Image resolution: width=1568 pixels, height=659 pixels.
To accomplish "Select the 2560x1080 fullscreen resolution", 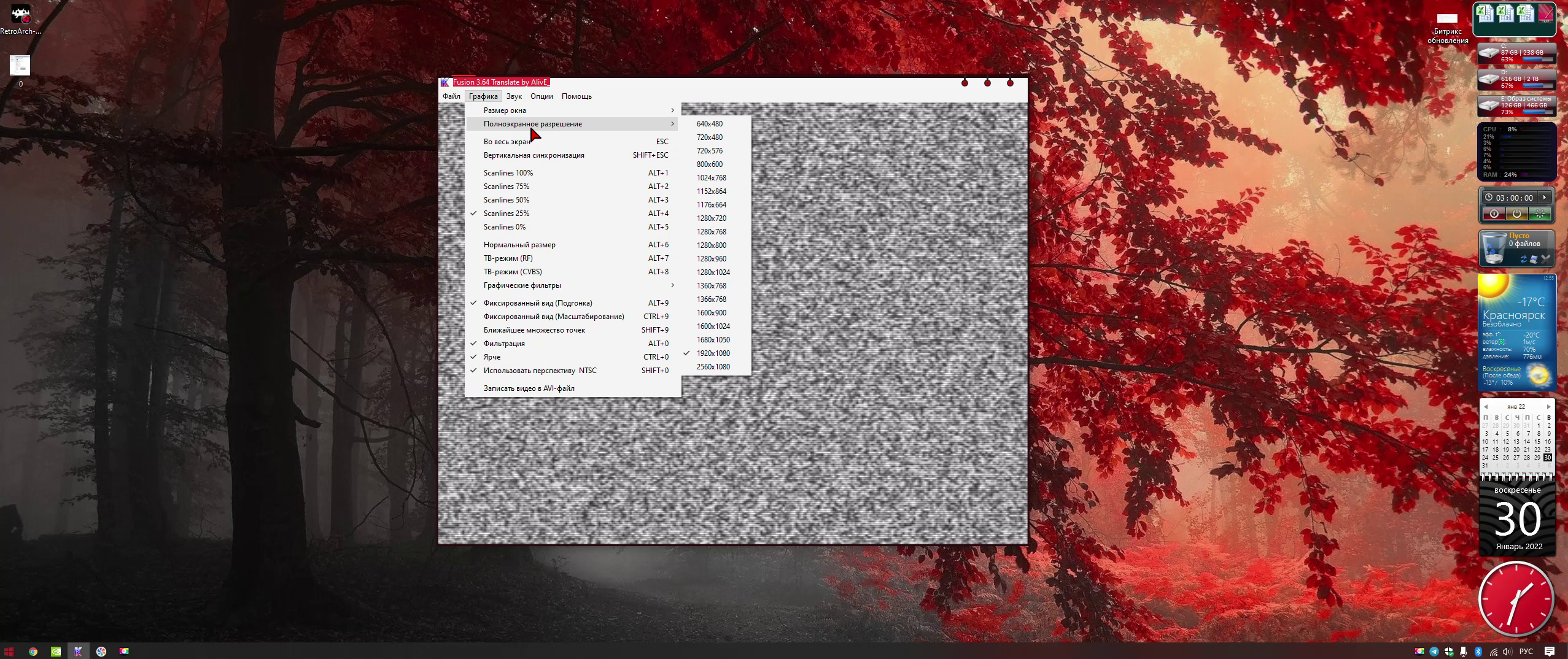I will (716, 367).
